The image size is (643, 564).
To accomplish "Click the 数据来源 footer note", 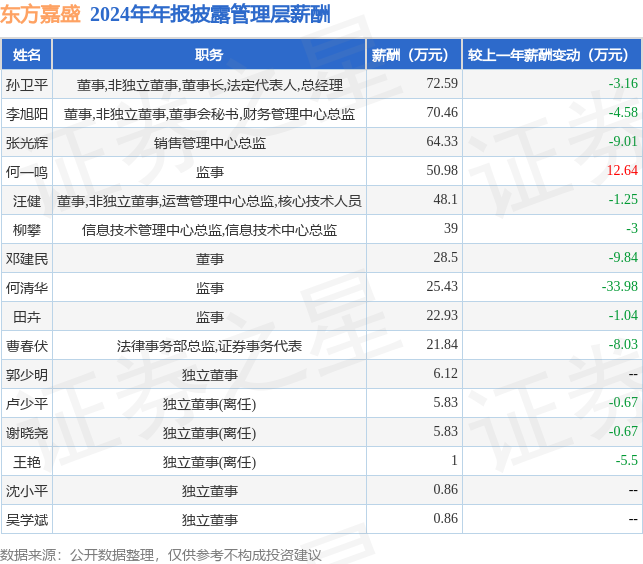I will click(161, 555).
